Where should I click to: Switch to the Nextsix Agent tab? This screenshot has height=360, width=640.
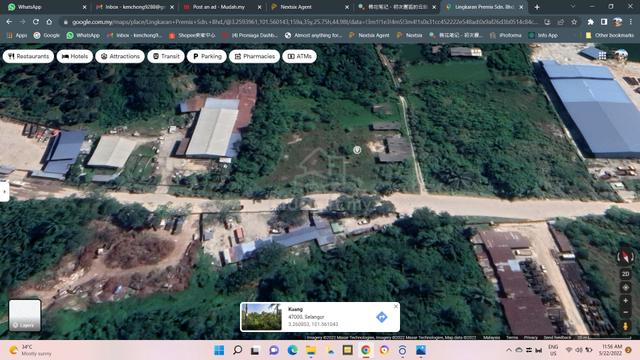pyautogui.click(x=309, y=7)
